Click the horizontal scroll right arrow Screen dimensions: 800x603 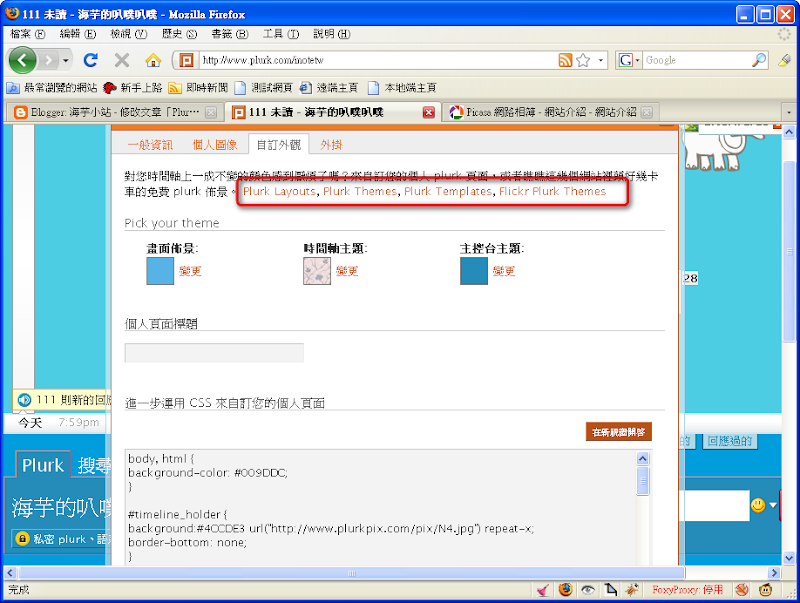click(774, 573)
